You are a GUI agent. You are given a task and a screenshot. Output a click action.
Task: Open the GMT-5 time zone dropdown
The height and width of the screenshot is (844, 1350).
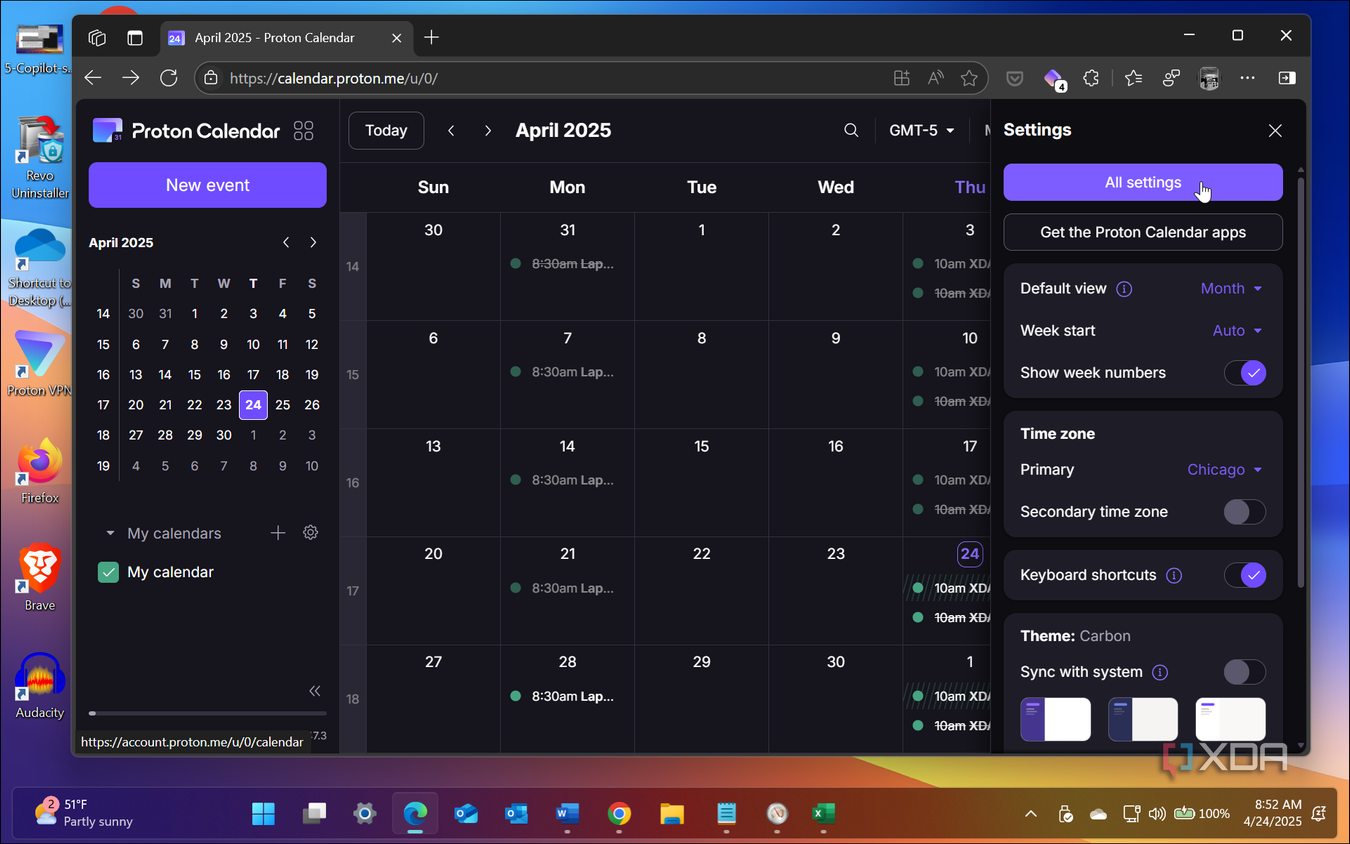[922, 131]
